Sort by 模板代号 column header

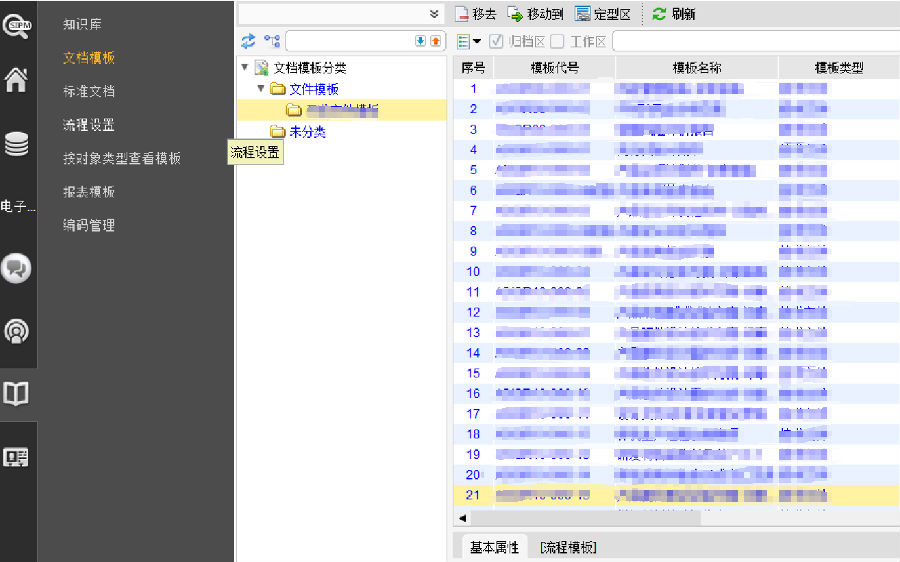[x=554, y=68]
